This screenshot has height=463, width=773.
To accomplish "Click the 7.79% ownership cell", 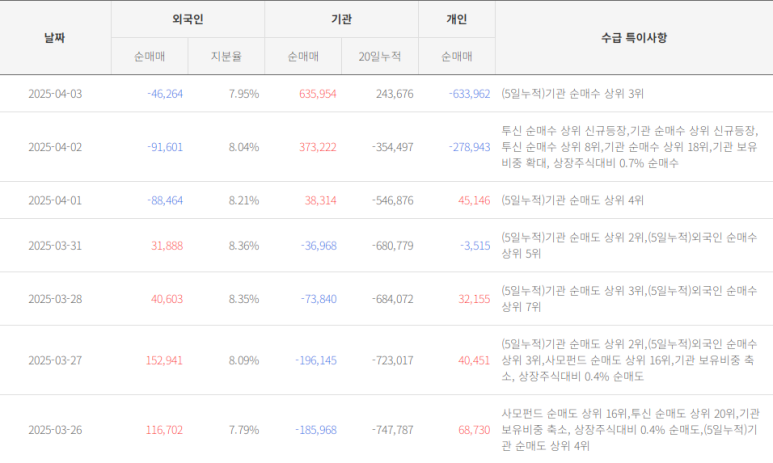I will pyautogui.click(x=244, y=430).
